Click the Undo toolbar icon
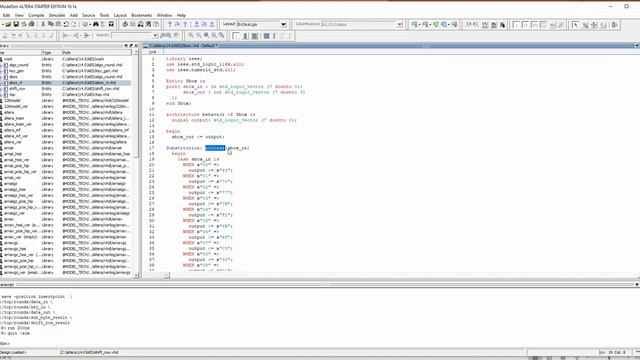This screenshot has width=640, height=360. [66, 24]
